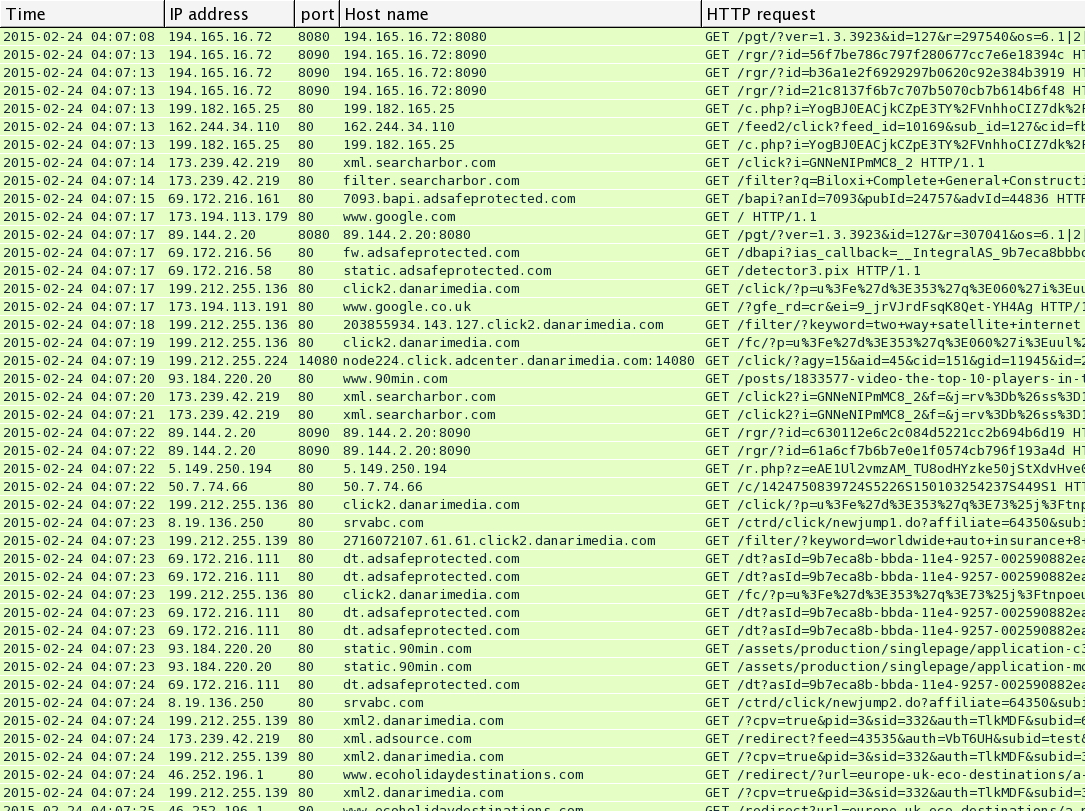Select the /r.php?z=eAE1Ul2vmzAM request
1085x811 pixels.
895,468
